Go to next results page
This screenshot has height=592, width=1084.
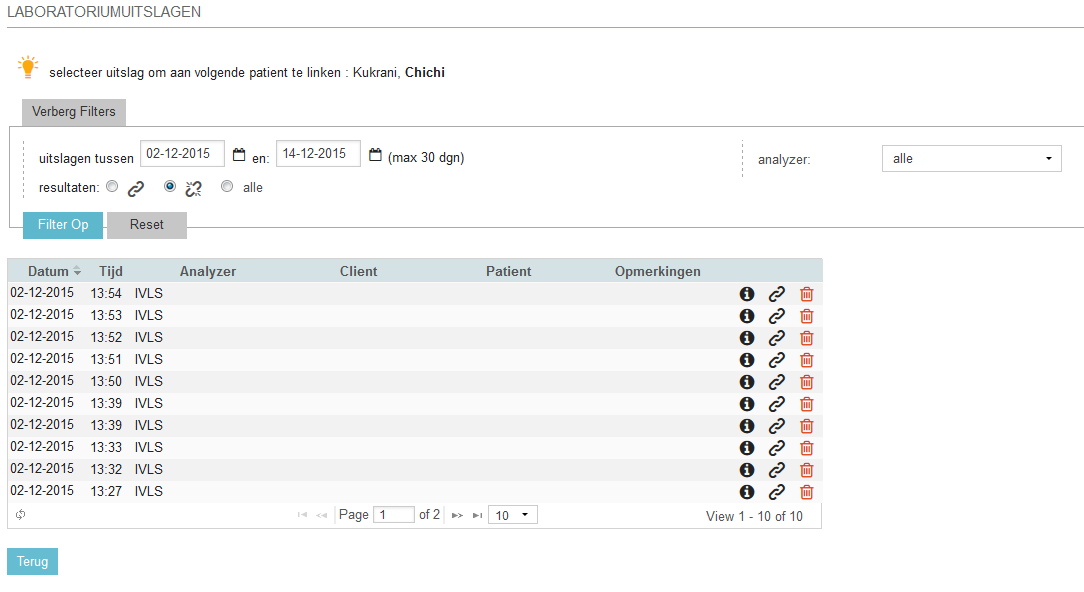coord(457,516)
